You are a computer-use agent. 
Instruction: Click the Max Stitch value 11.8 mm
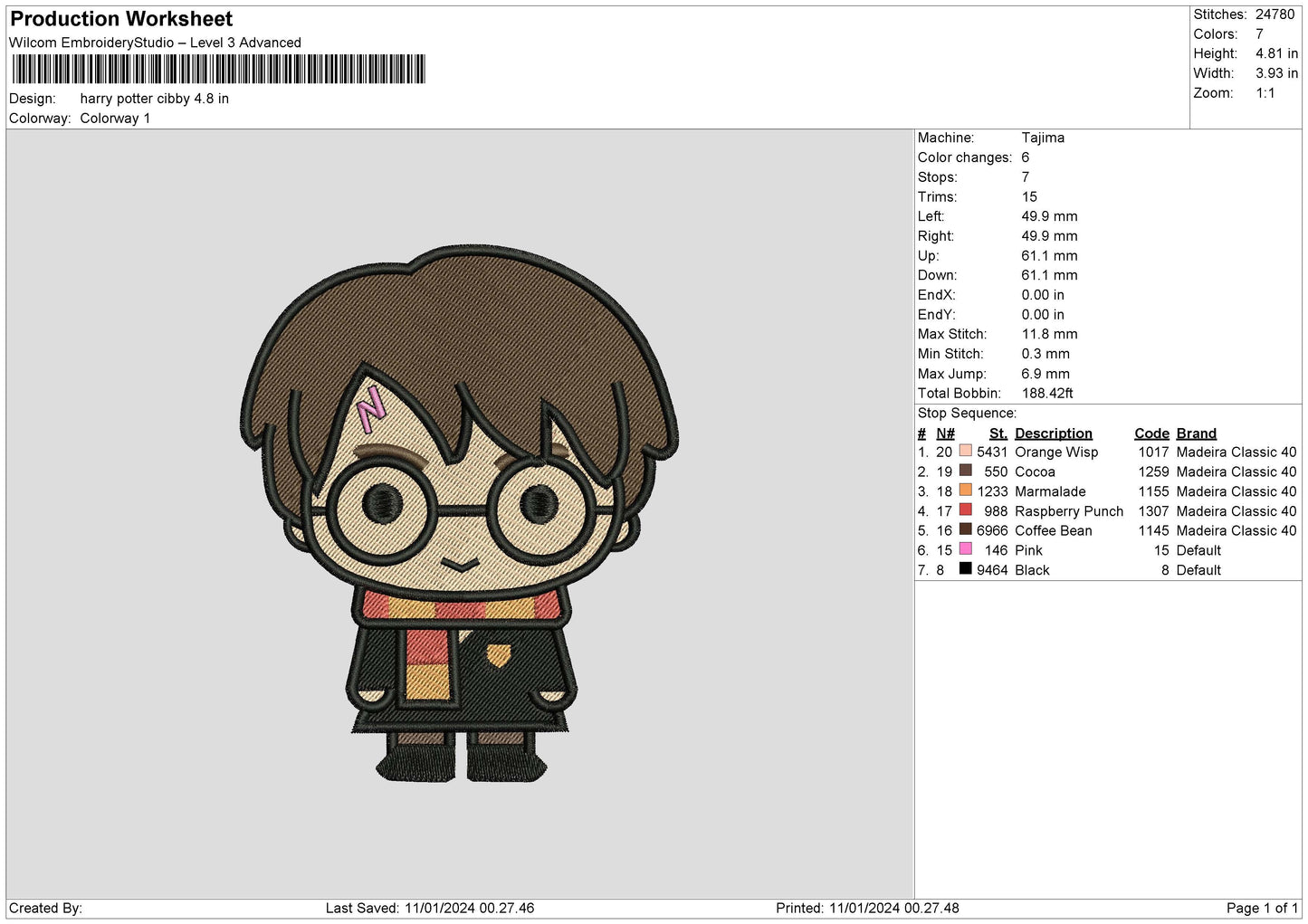[1049, 334]
